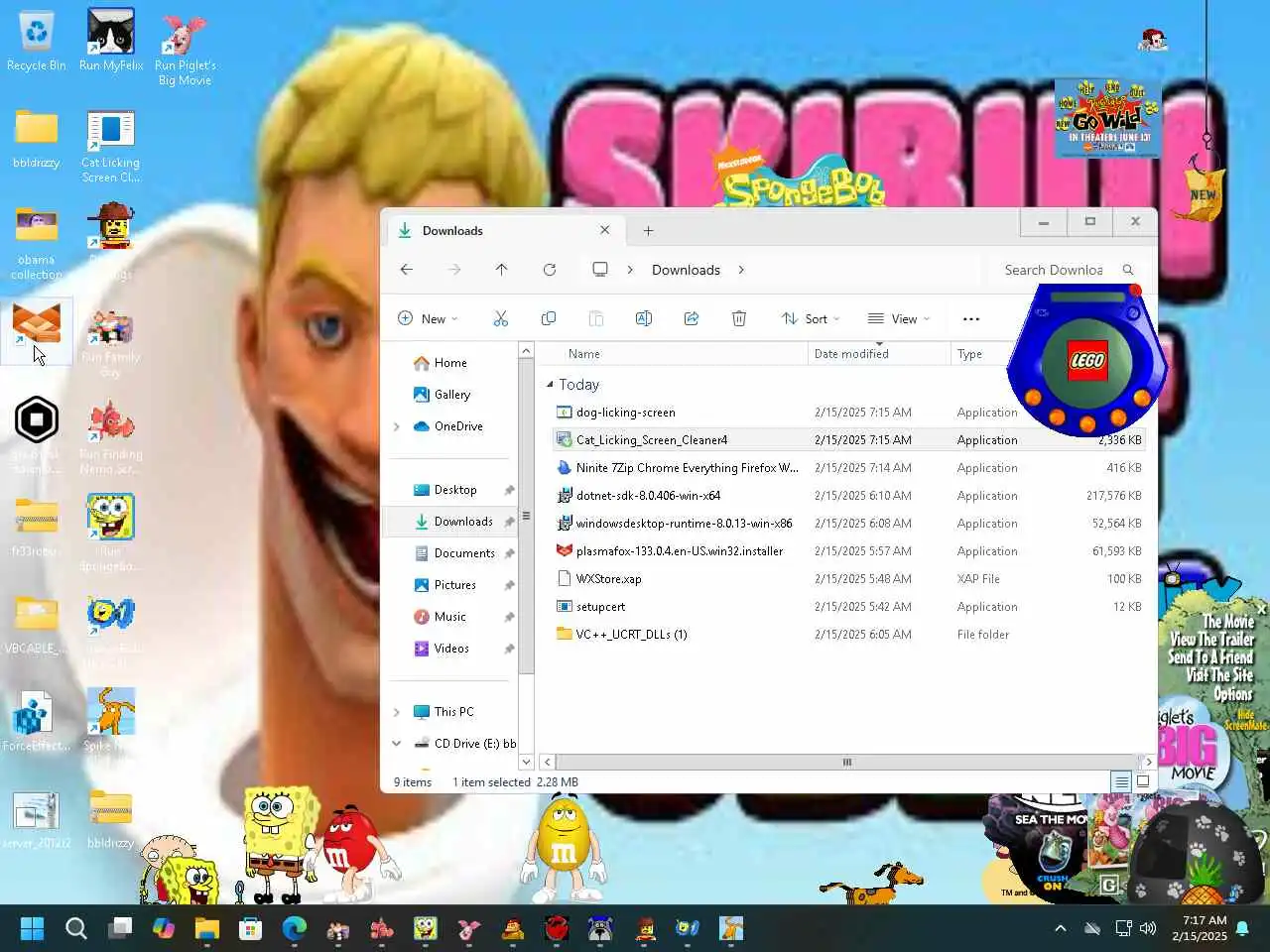Switch to details view using status bar toggle
1270x952 pixels.
[x=1121, y=781]
